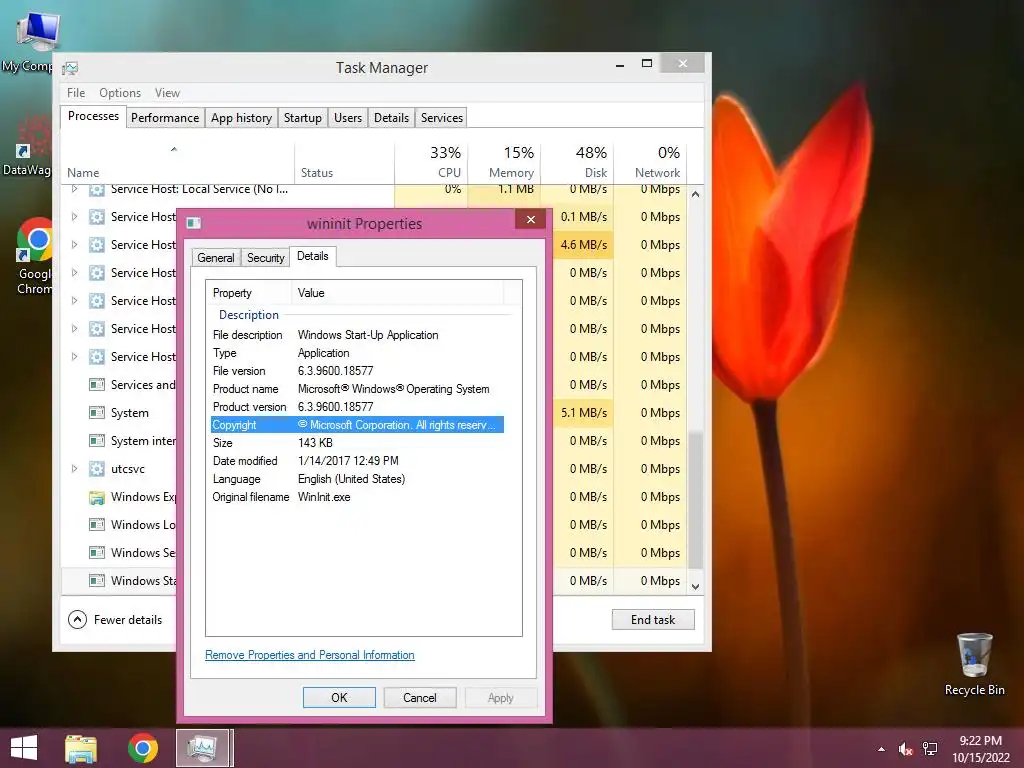This screenshot has height=768, width=1024.
Task: Switch to Task Manager's Details tab
Action: [391, 118]
